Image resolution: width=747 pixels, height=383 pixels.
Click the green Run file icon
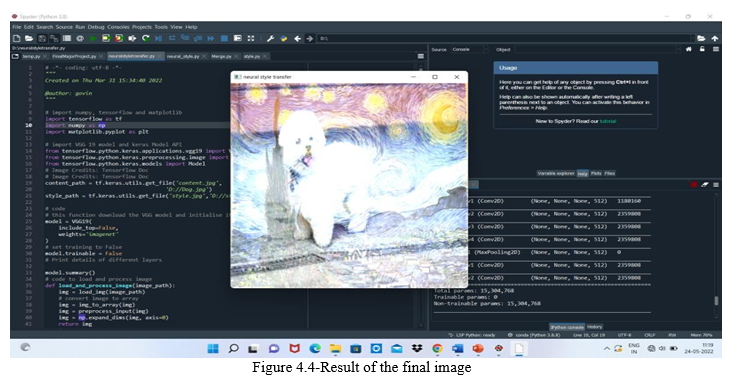[x=93, y=38]
